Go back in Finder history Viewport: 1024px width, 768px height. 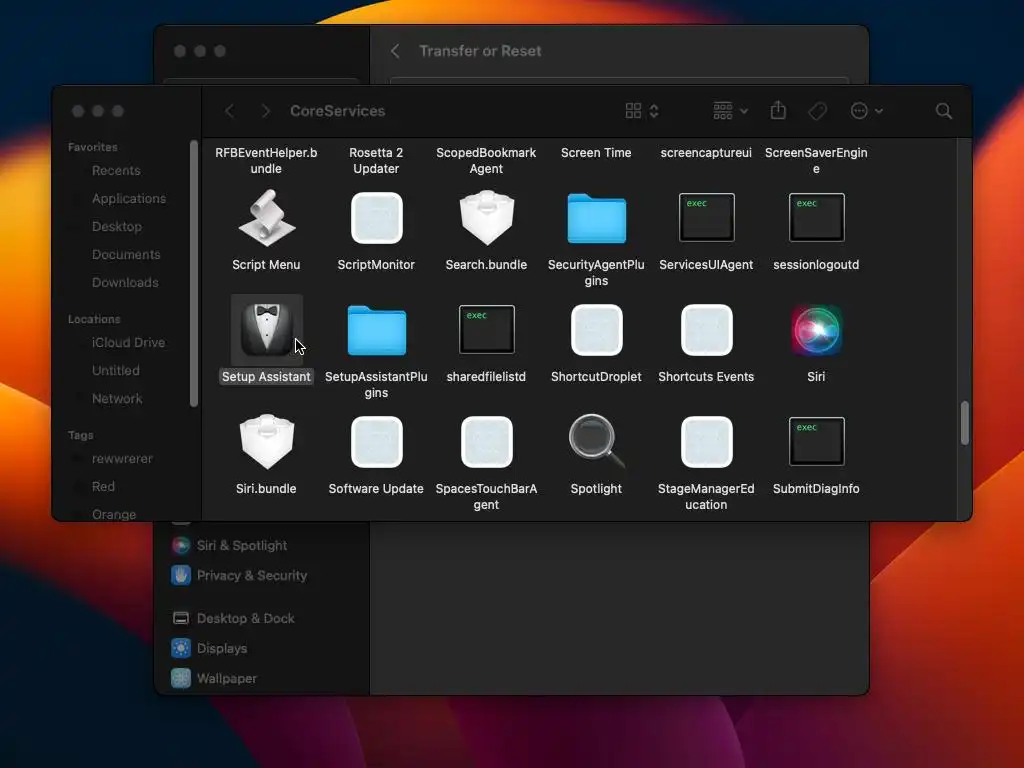click(x=229, y=111)
